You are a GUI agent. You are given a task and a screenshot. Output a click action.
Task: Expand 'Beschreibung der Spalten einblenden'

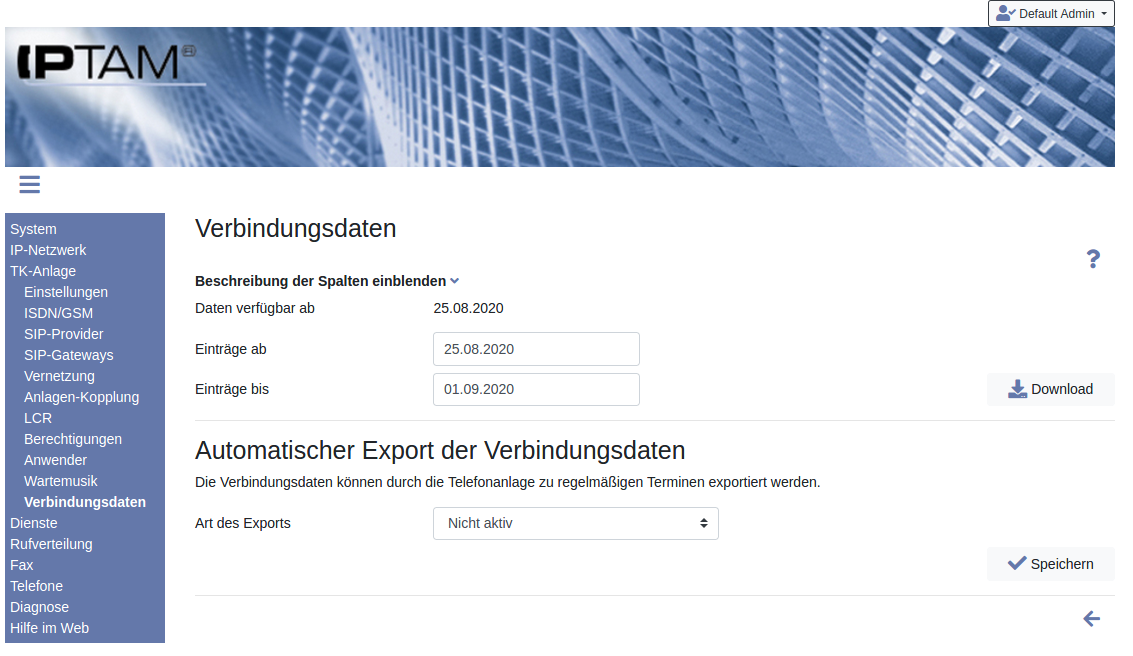point(326,281)
